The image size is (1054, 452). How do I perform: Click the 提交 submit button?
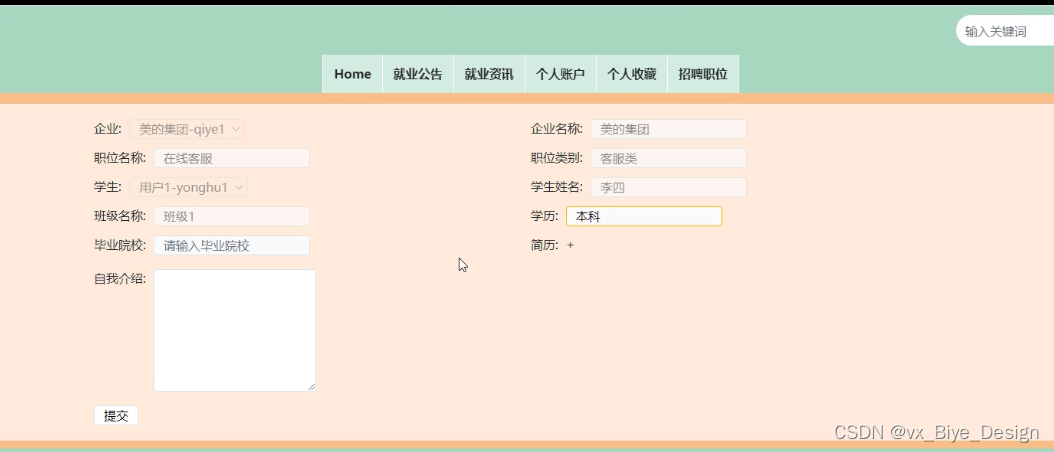(116, 416)
